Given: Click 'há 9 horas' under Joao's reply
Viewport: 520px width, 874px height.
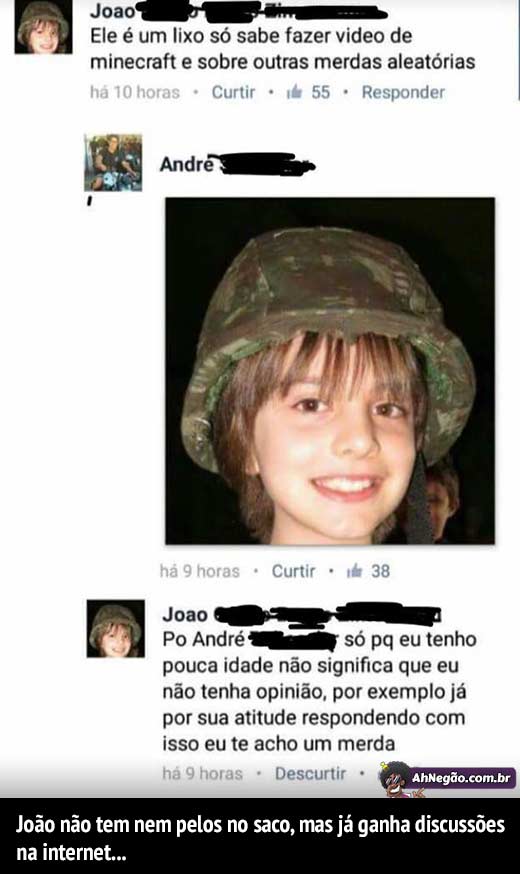Looking at the screenshot, I should (x=202, y=774).
